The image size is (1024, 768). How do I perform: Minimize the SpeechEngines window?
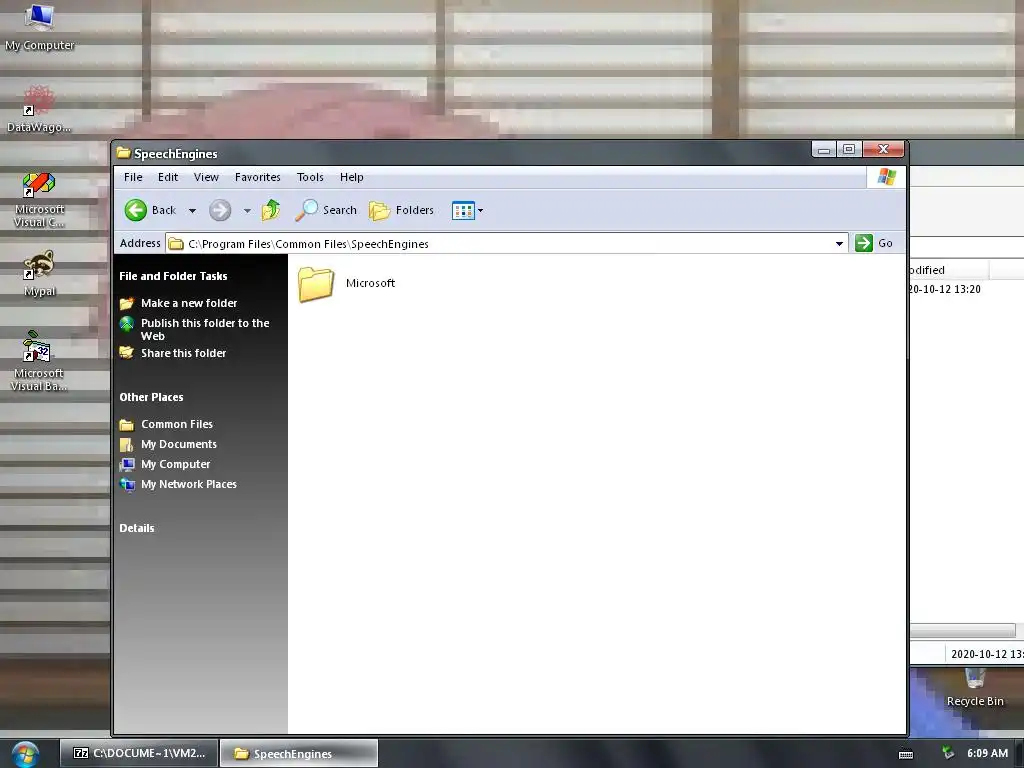coord(824,150)
